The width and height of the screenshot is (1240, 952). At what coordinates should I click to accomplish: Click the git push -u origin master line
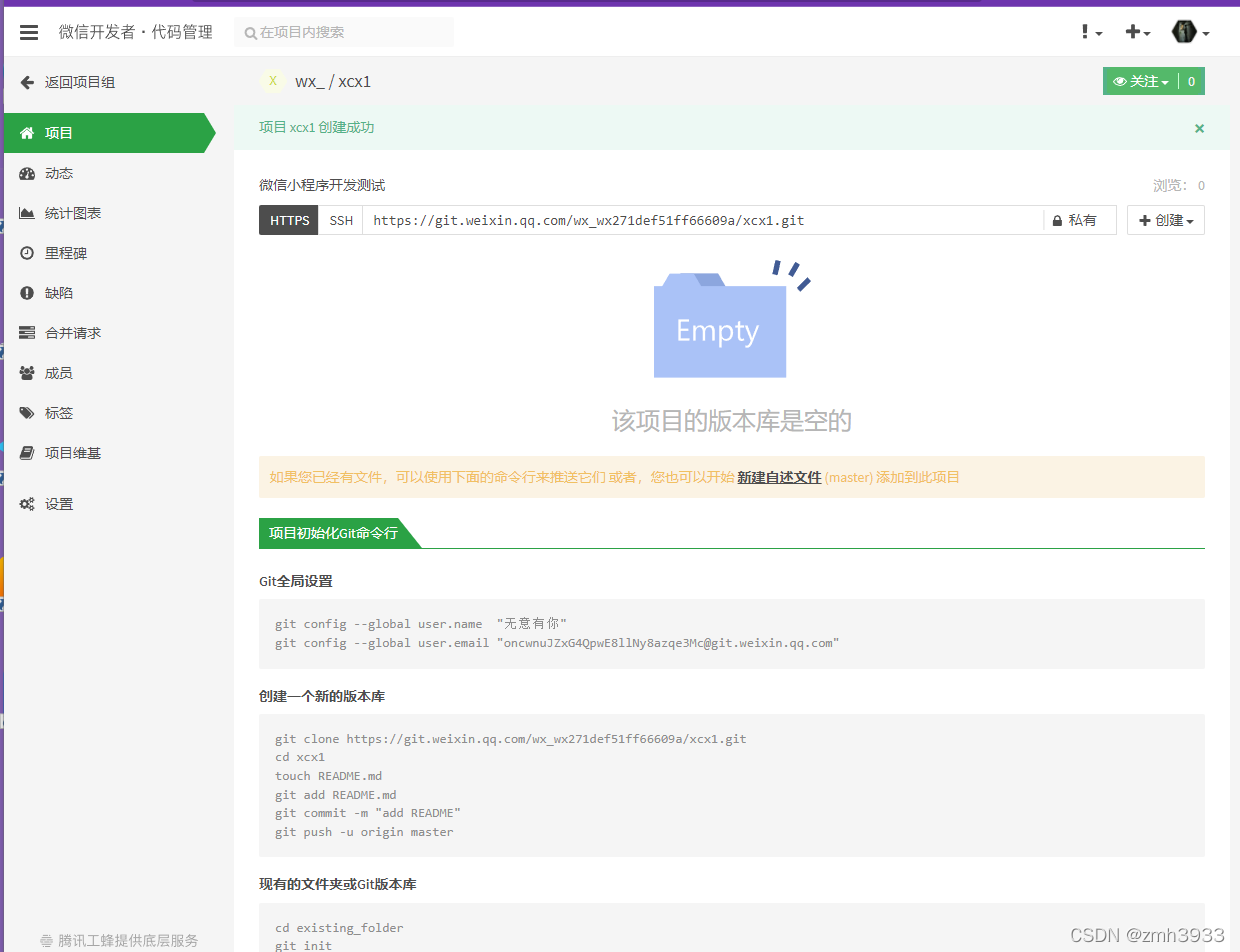tap(364, 832)
